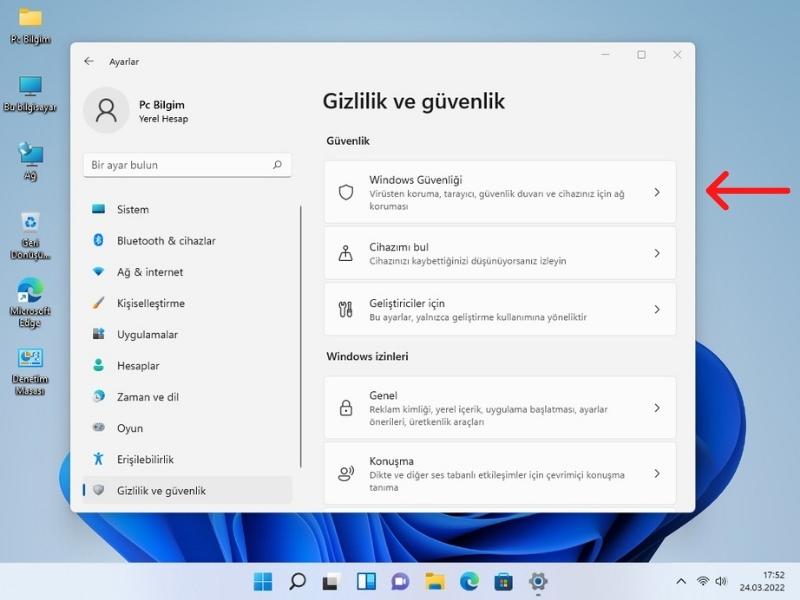Open Chat app from taskbar
The width and height of the screenshot is (800, 600).
coord(401,581)
